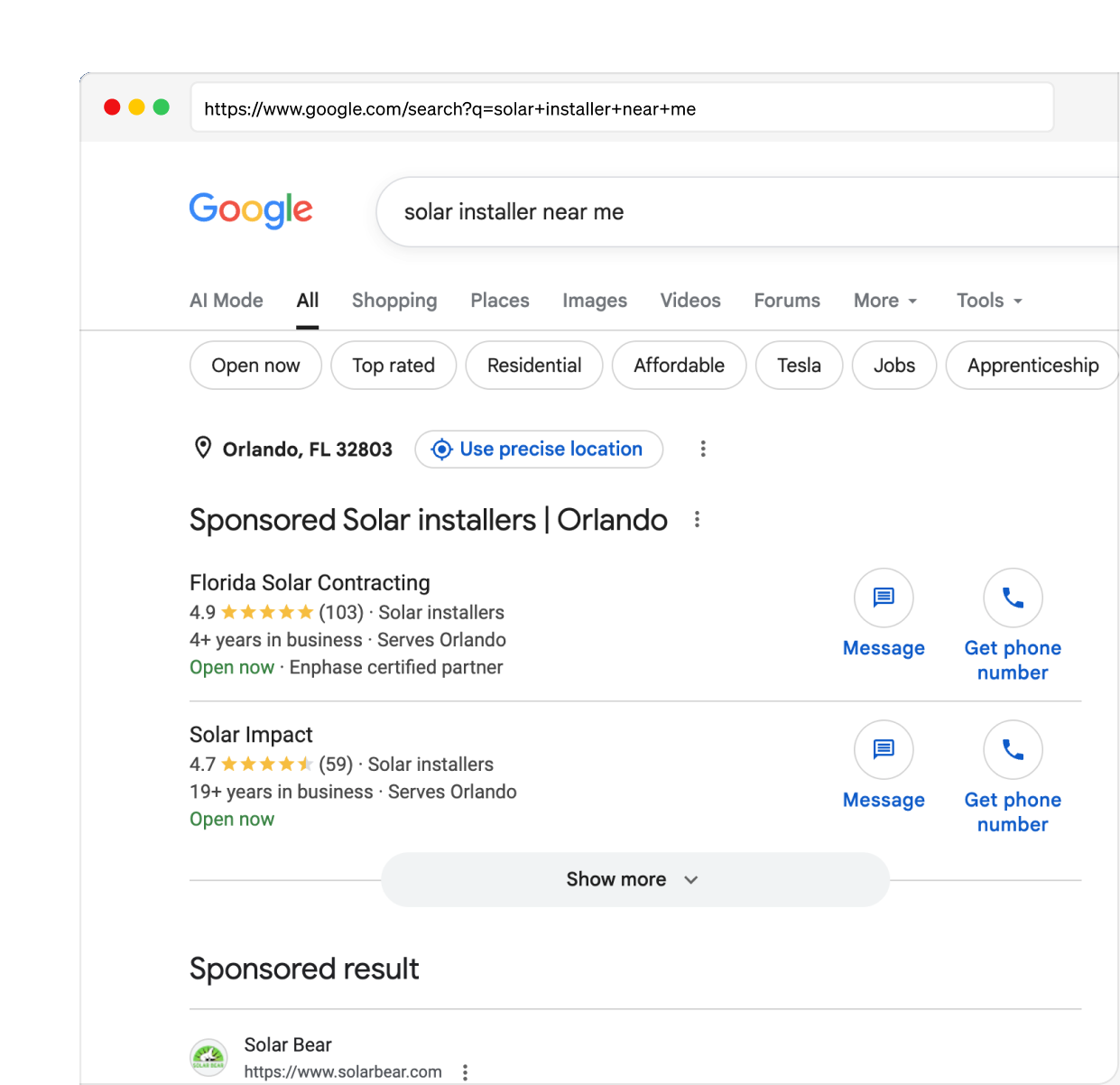Image resolution: width=1120 pixels, height=1085 pixels.
Task: Expand the Tools dropdown
Action: [989, 301]
